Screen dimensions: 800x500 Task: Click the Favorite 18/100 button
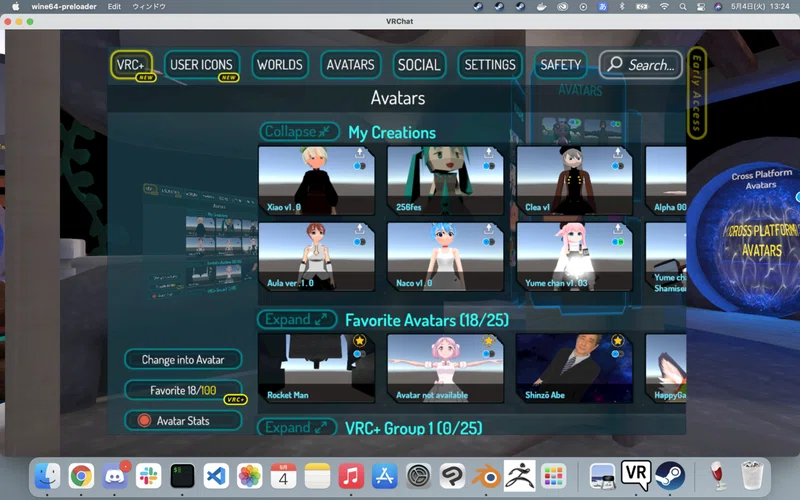coord(183,390)
